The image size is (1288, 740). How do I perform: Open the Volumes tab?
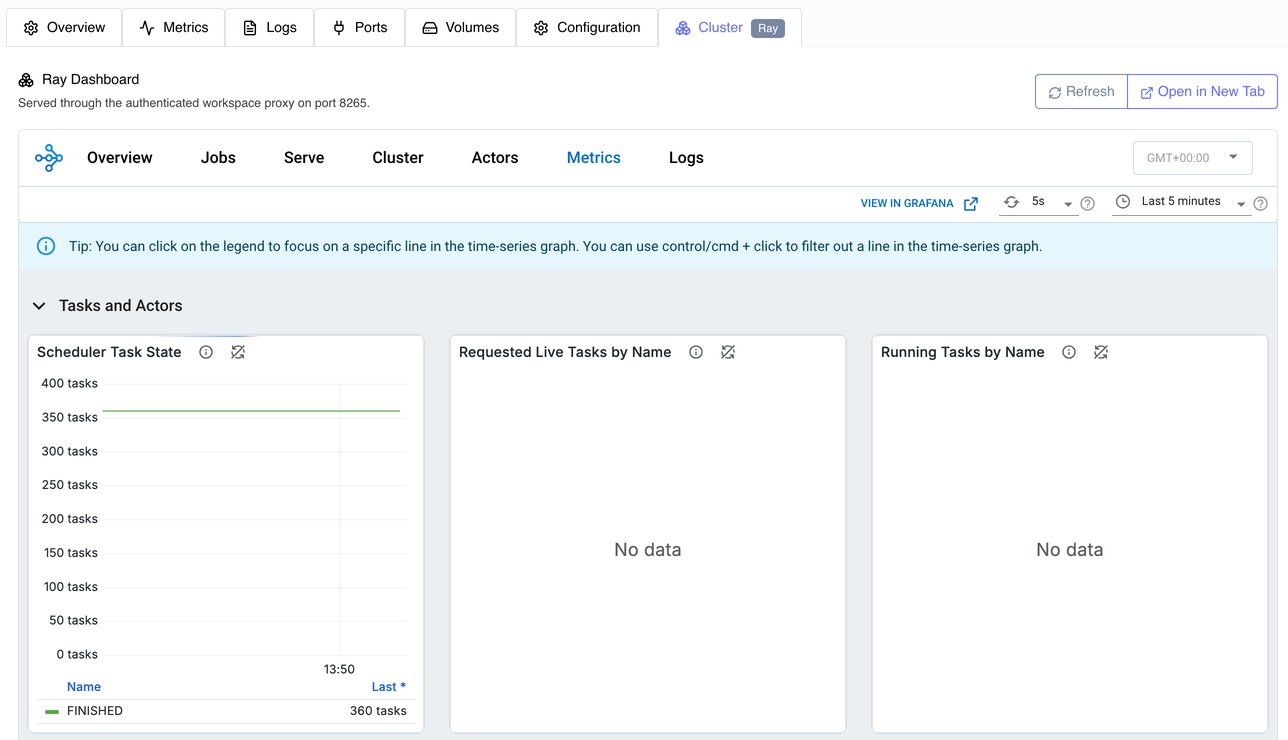460,28
